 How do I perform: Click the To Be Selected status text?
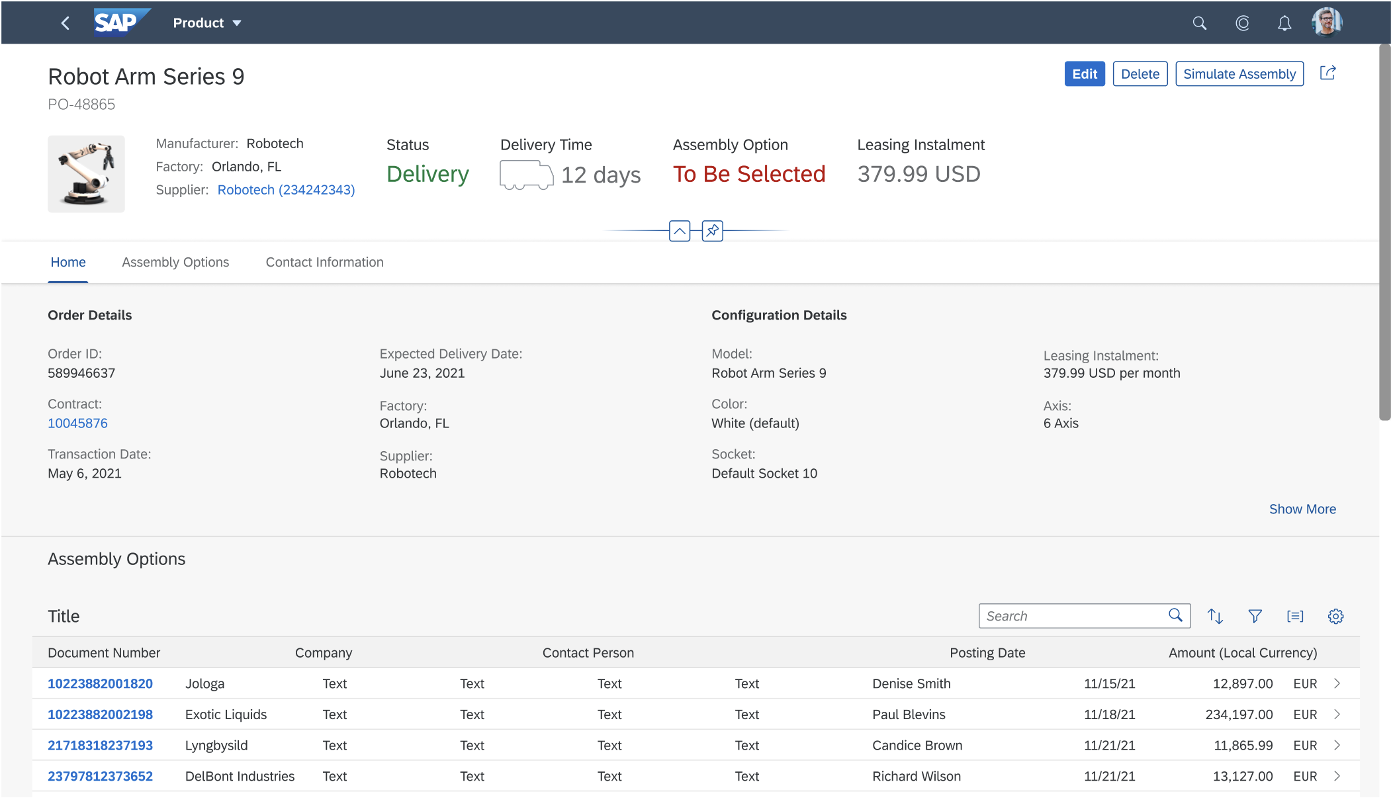pos(749,174)
